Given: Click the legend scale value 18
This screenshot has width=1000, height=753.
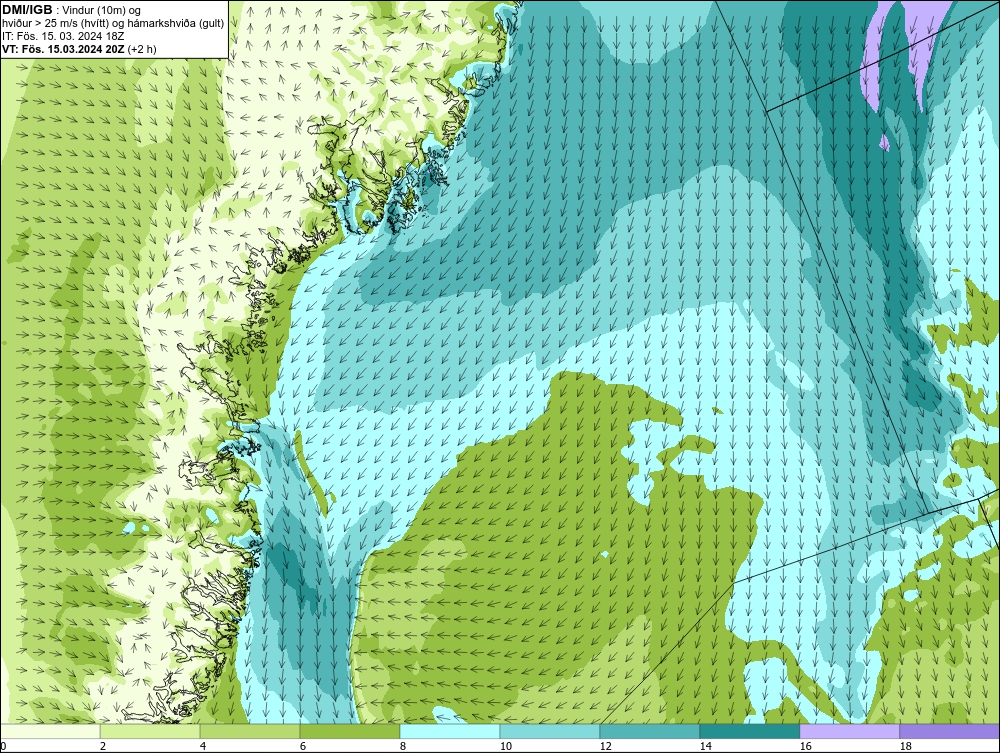Looking at the screenshot, I should (x=905, y=746).
